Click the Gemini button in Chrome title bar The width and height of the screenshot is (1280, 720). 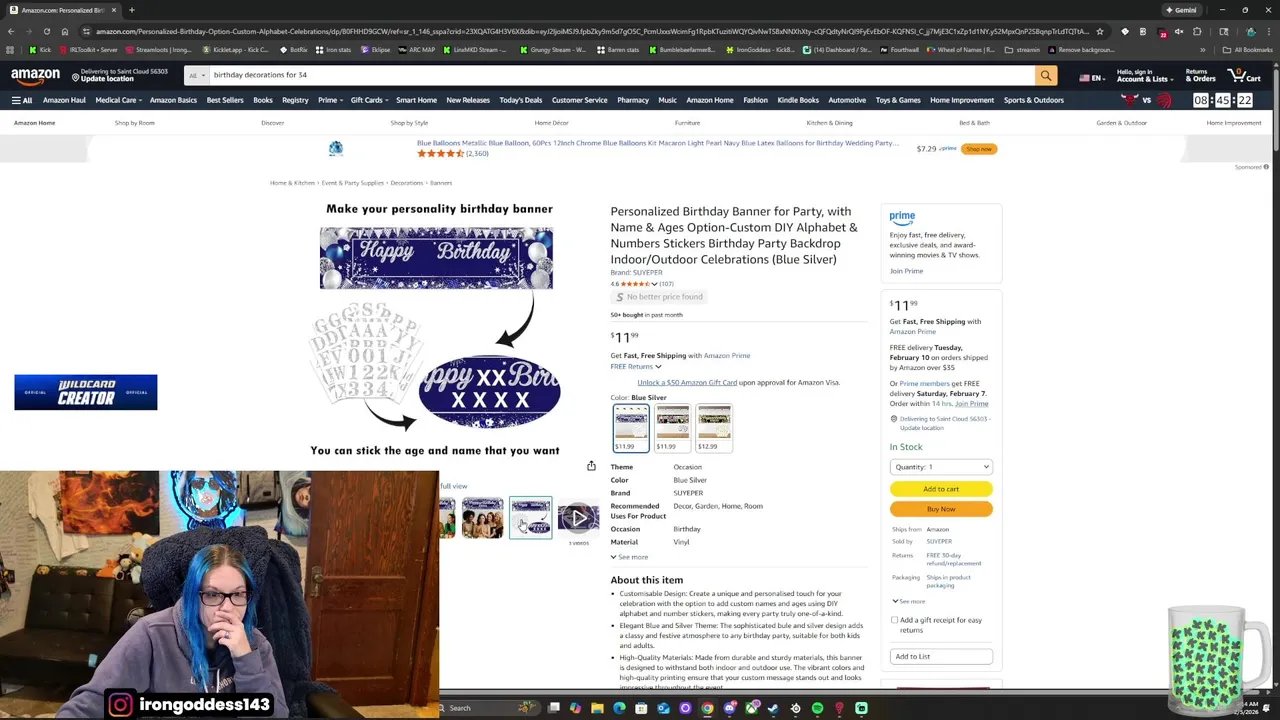tap(1181, 10)
